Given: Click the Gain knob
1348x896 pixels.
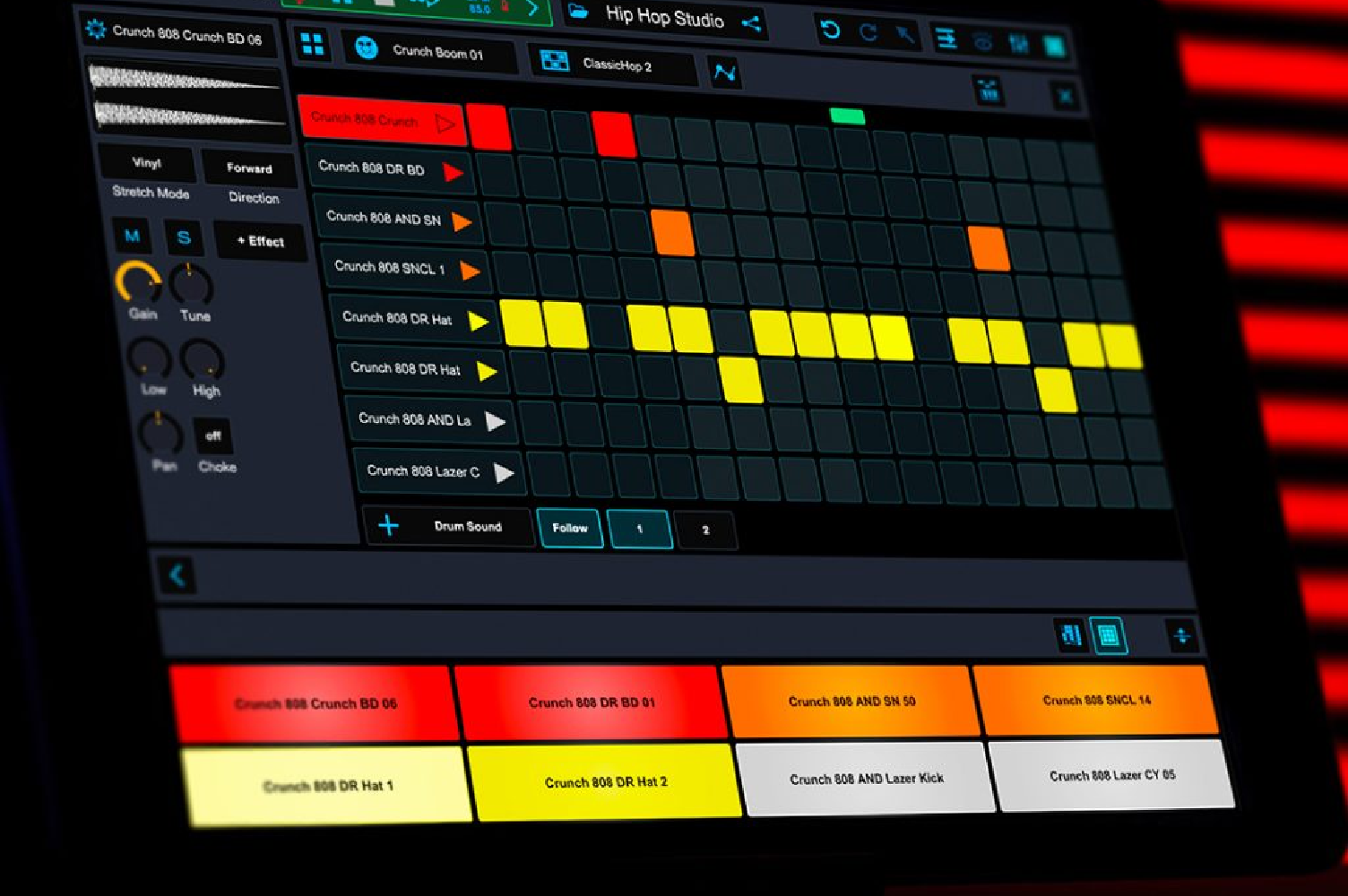Looking at the screenshot, I should pos(139,284).
